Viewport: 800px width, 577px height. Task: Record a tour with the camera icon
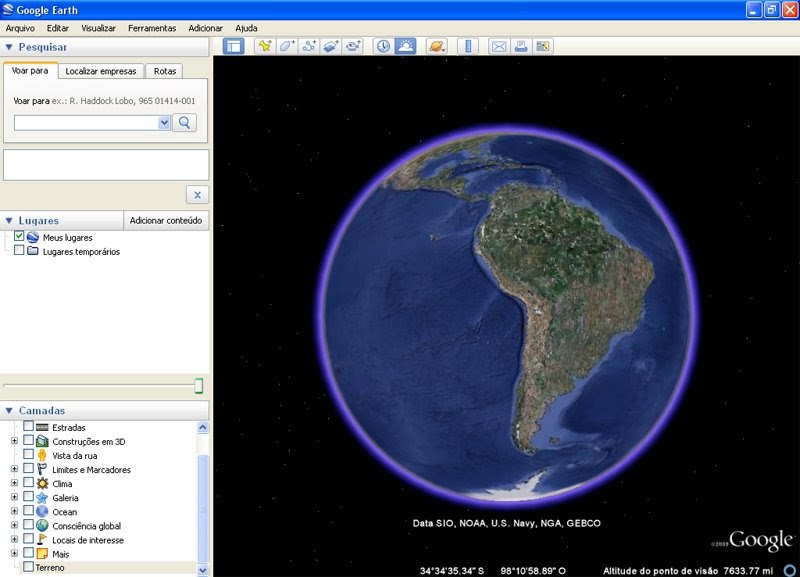click(x=353, y=46)
